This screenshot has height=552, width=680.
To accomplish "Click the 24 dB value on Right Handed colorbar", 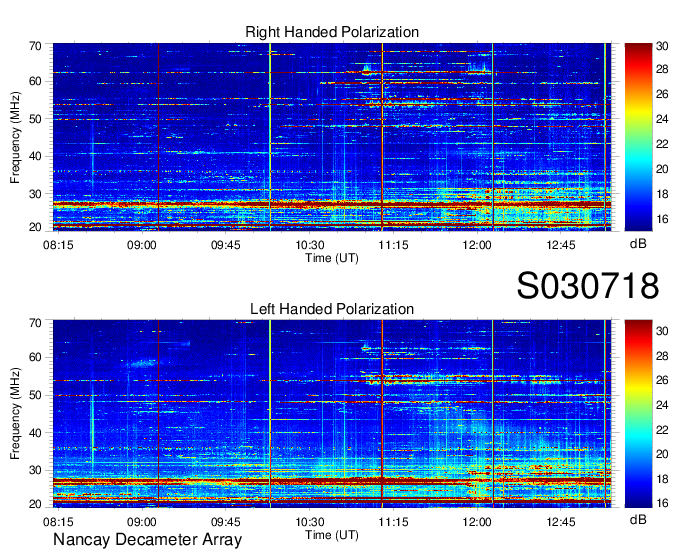I will (662, 119).
